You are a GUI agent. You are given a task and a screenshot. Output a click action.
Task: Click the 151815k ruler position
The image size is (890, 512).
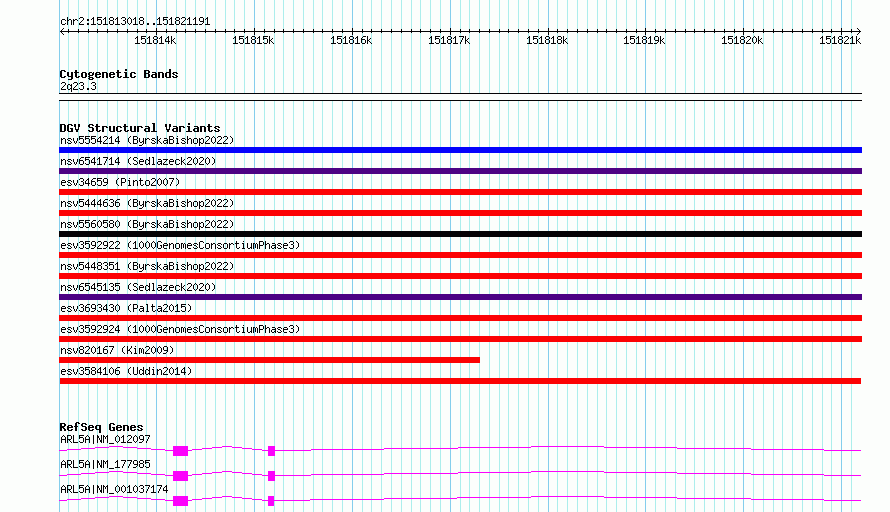[253, 41]
